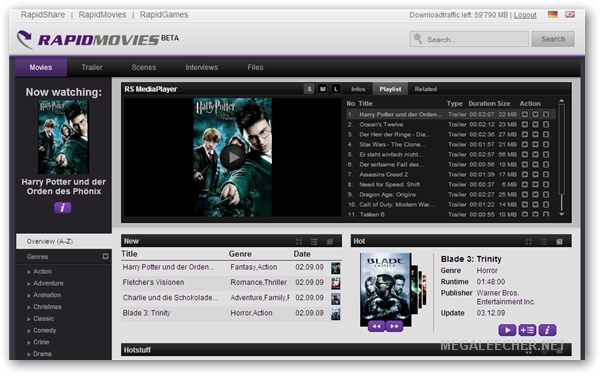The height and width of the screenshot is (375, 600).
Task: Go to previous cover in Hot panel
Action: click(377, 326)
